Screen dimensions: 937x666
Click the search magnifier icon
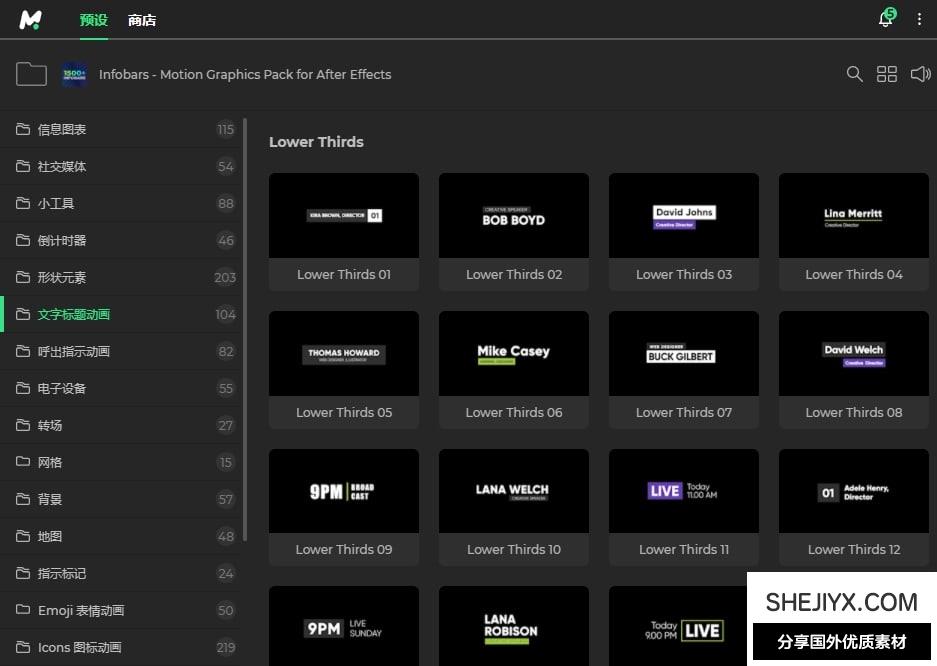854,74
